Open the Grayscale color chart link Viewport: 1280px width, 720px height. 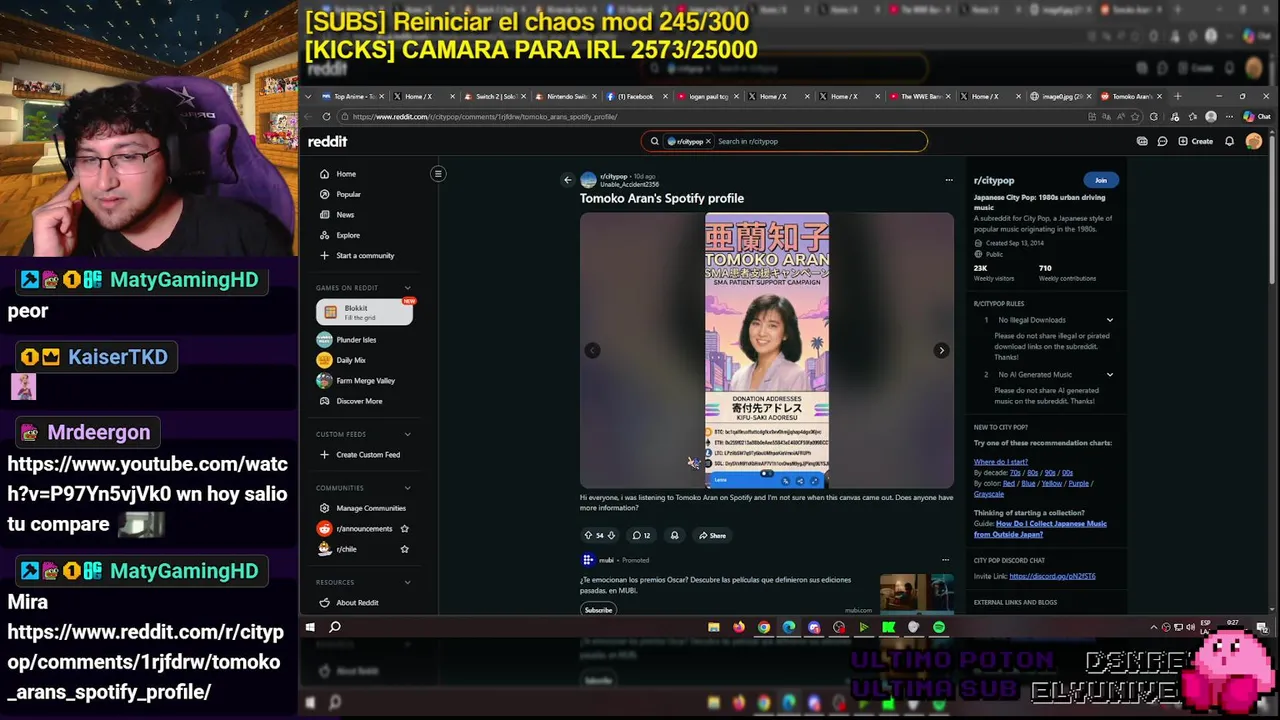pyautogui.click(x=989, y=494)
